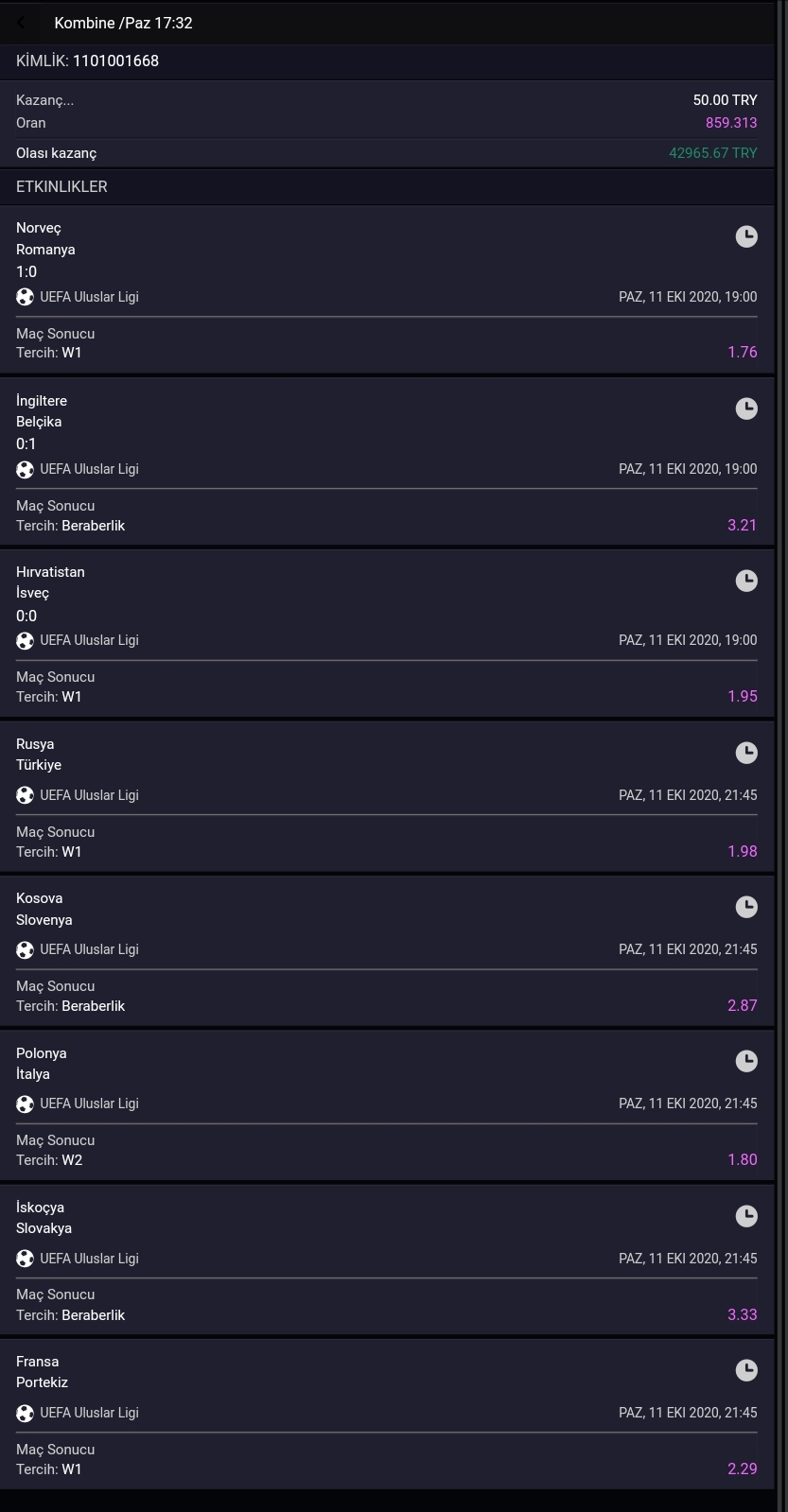Click the KİMLİK 1101001668 bet ID
Viewport: 788px width, 1512px height.
click(87, 61)
